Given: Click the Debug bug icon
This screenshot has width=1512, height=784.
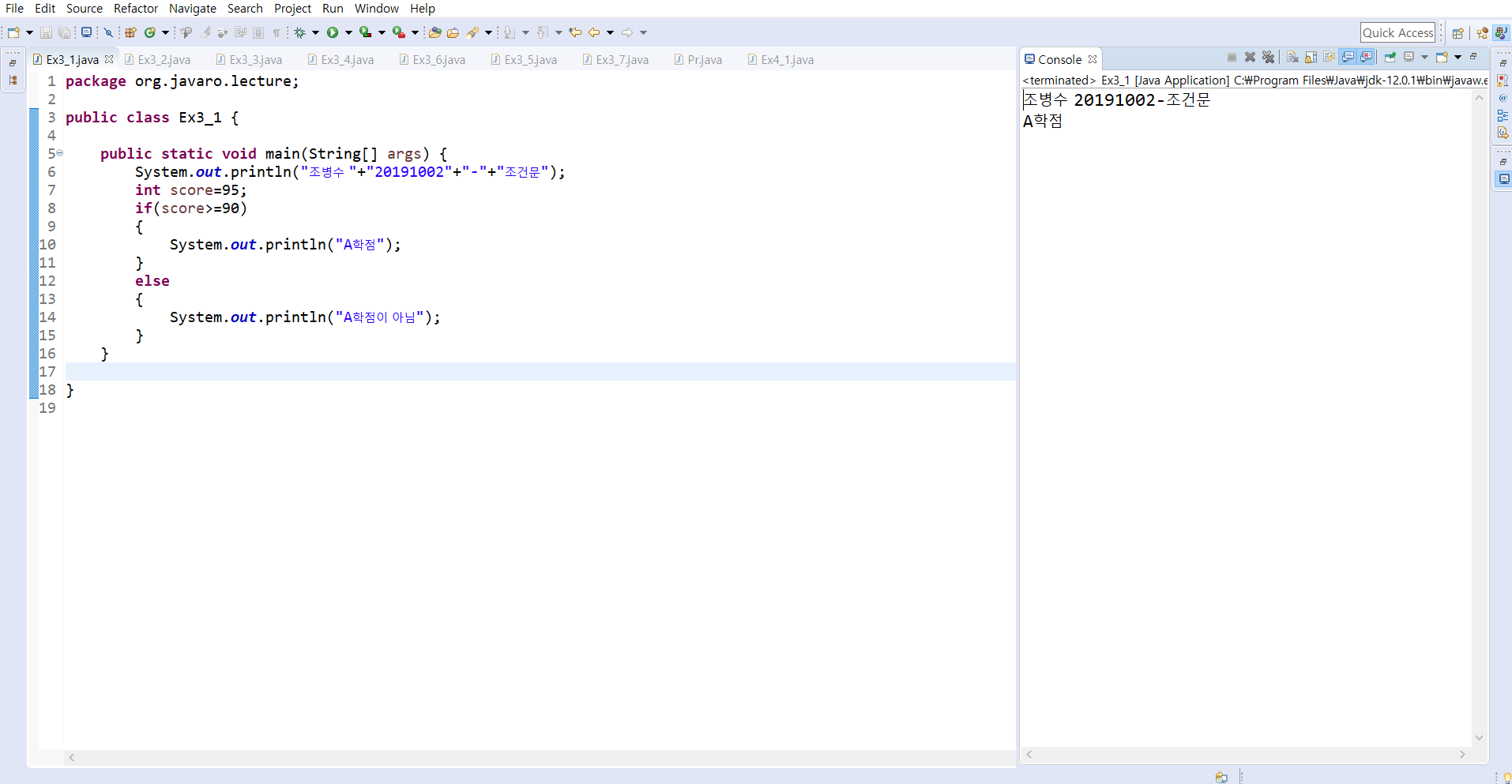Looking at the screenshot, I should pos(299,32).
